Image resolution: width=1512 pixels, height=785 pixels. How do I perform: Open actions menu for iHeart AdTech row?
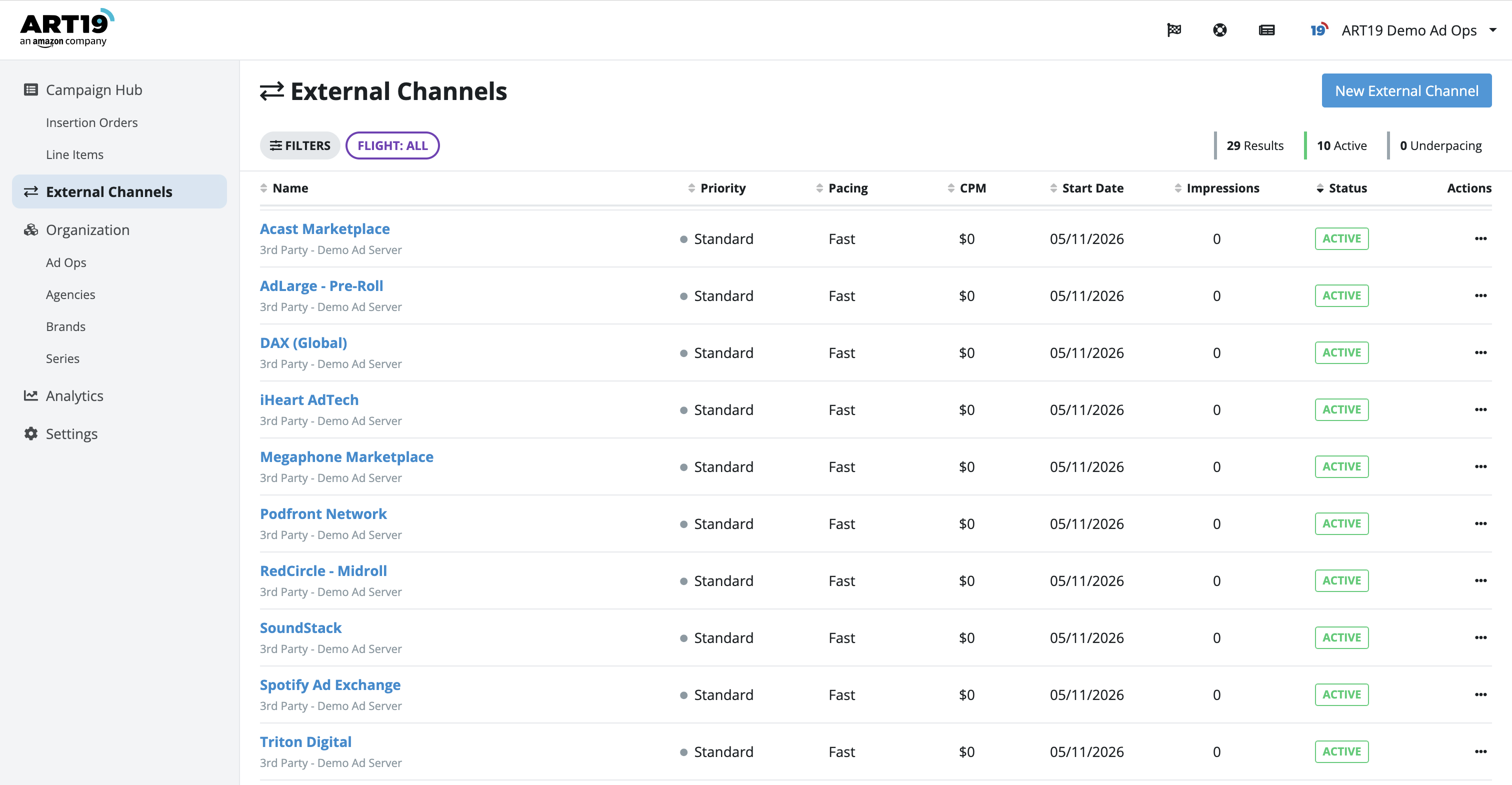pos(1480,409)
